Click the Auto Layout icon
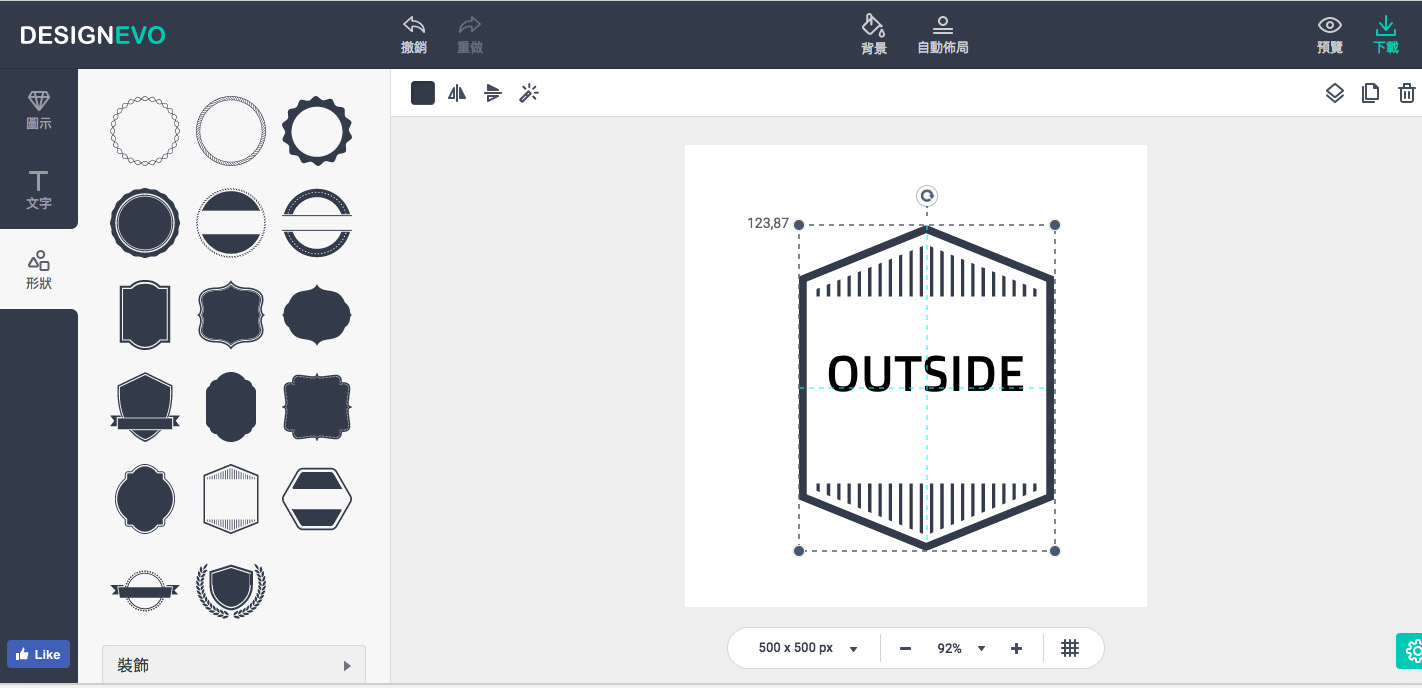 [942, 26]
